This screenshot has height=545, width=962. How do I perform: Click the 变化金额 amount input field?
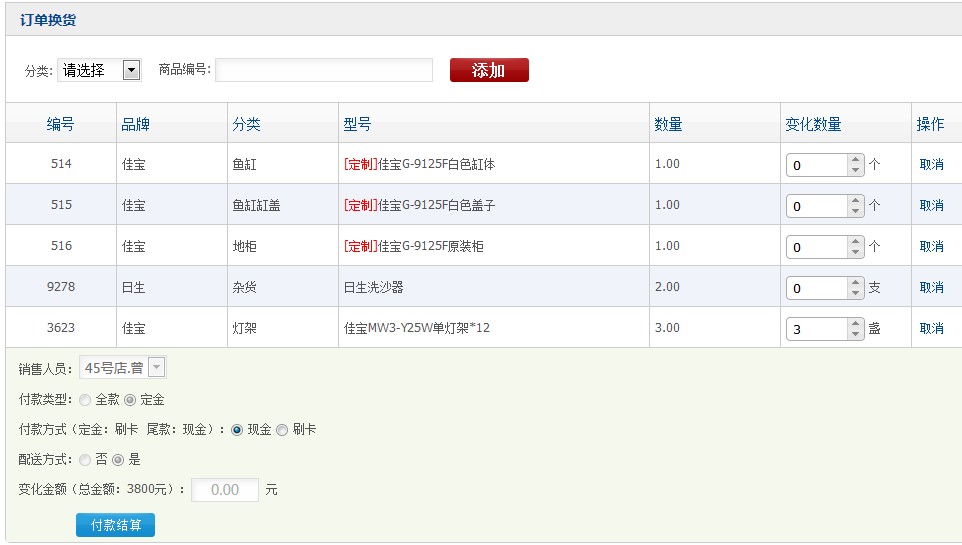[225, 490]
